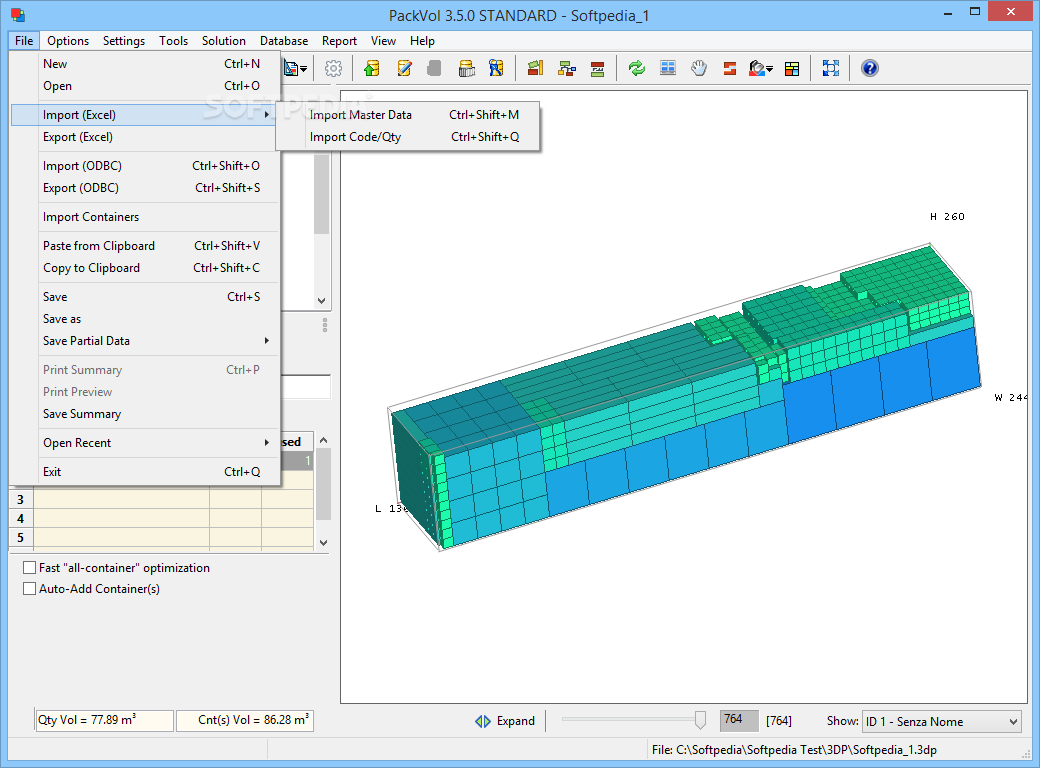This screenshot has width=1040, height=768.
Task: Click the paint bucket color icon
Action: [757, 68]
